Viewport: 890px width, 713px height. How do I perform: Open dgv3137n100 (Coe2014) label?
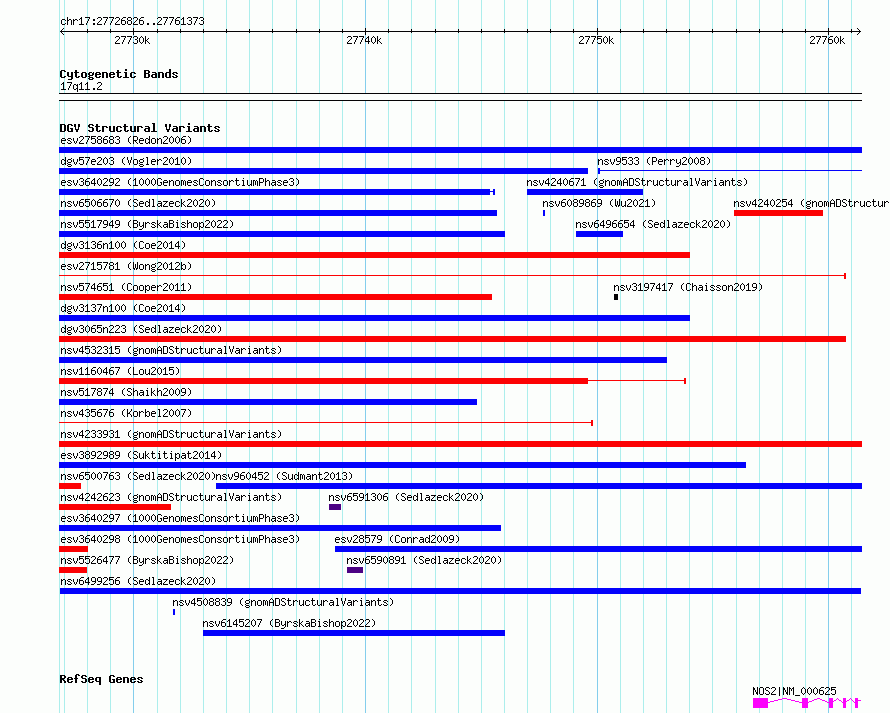tap(123, 308)
